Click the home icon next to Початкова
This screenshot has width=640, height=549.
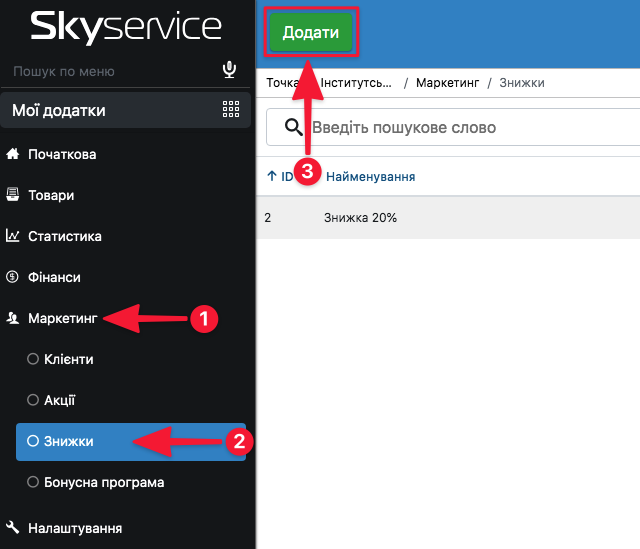[x=13, y=155]
